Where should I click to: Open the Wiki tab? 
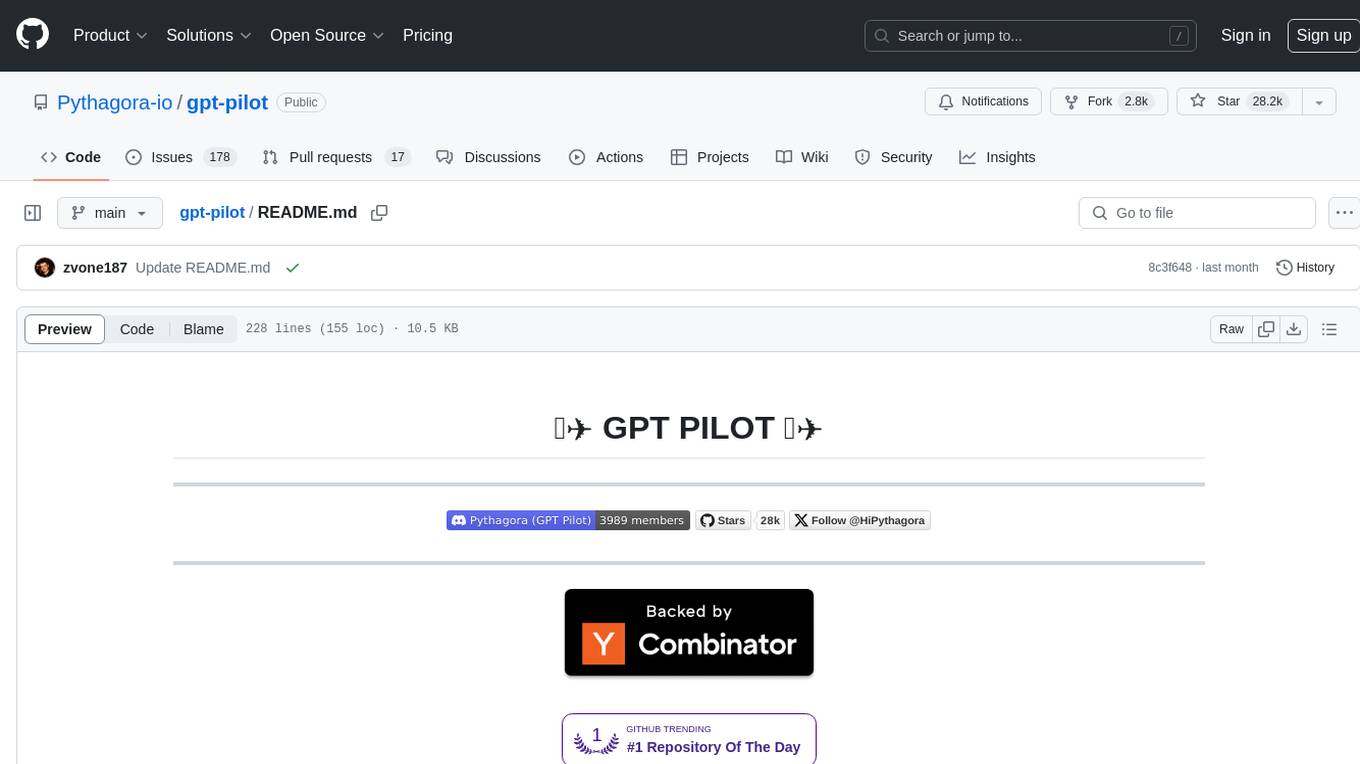[x=802, y=157]
